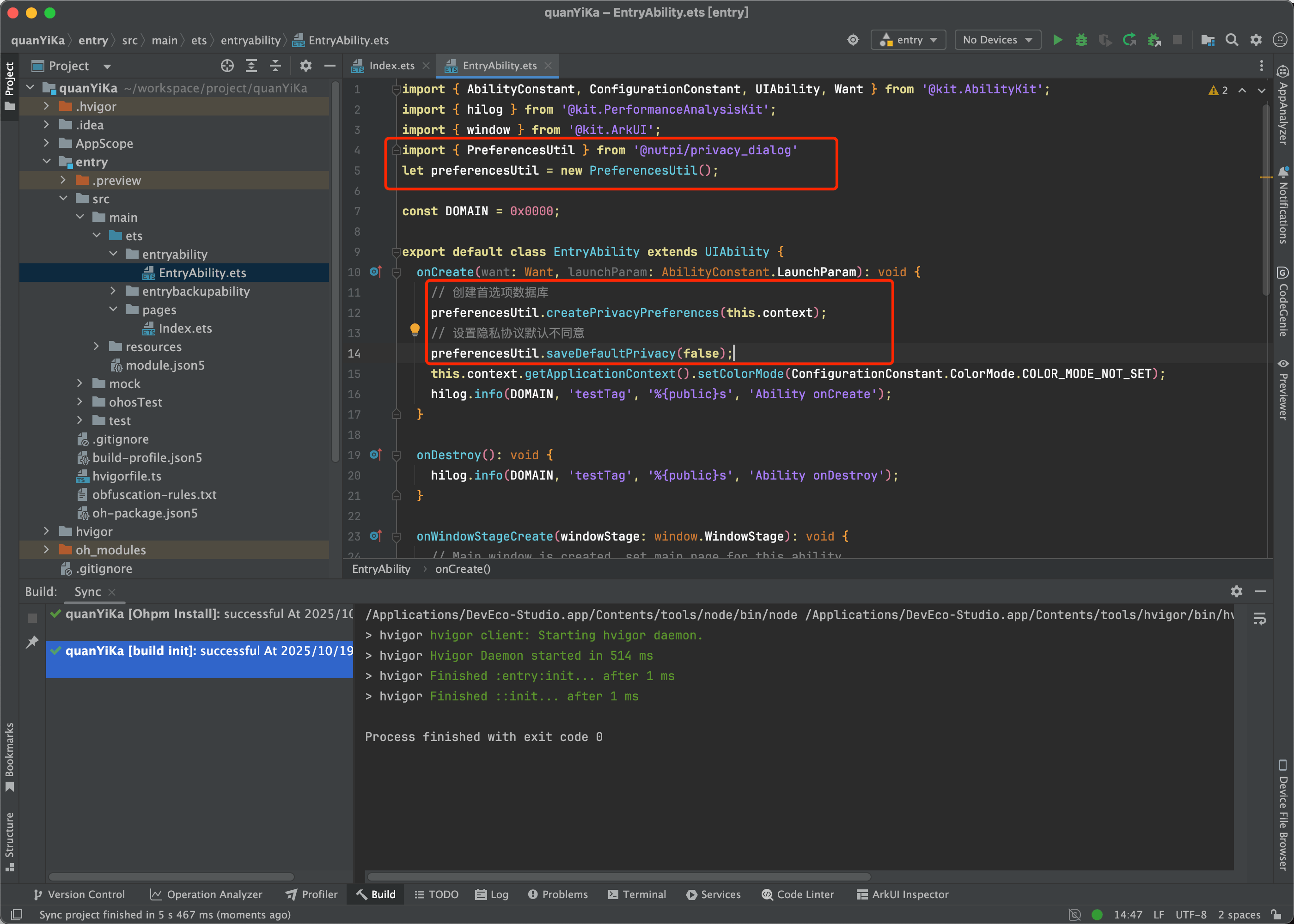Open module.json5 in project tree
Screen dimensions: 1294x924
pyautogui.click(x=165, y=365)
